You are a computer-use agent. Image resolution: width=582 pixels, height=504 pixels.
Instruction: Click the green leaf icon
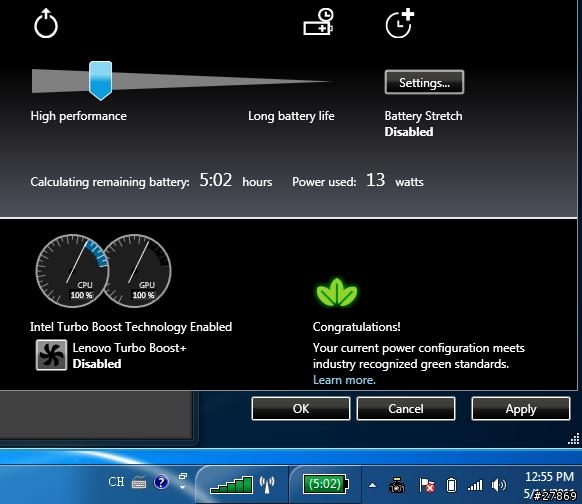tap(337, 292)
